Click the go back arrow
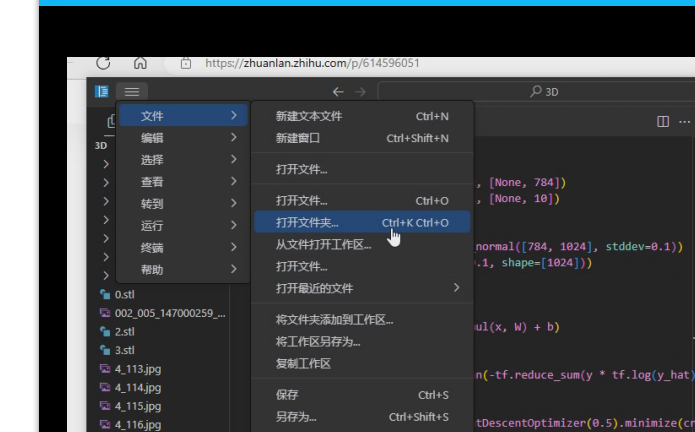Image resolution: width=695 pixels, height=432 pixels. (x=338, y=92)
